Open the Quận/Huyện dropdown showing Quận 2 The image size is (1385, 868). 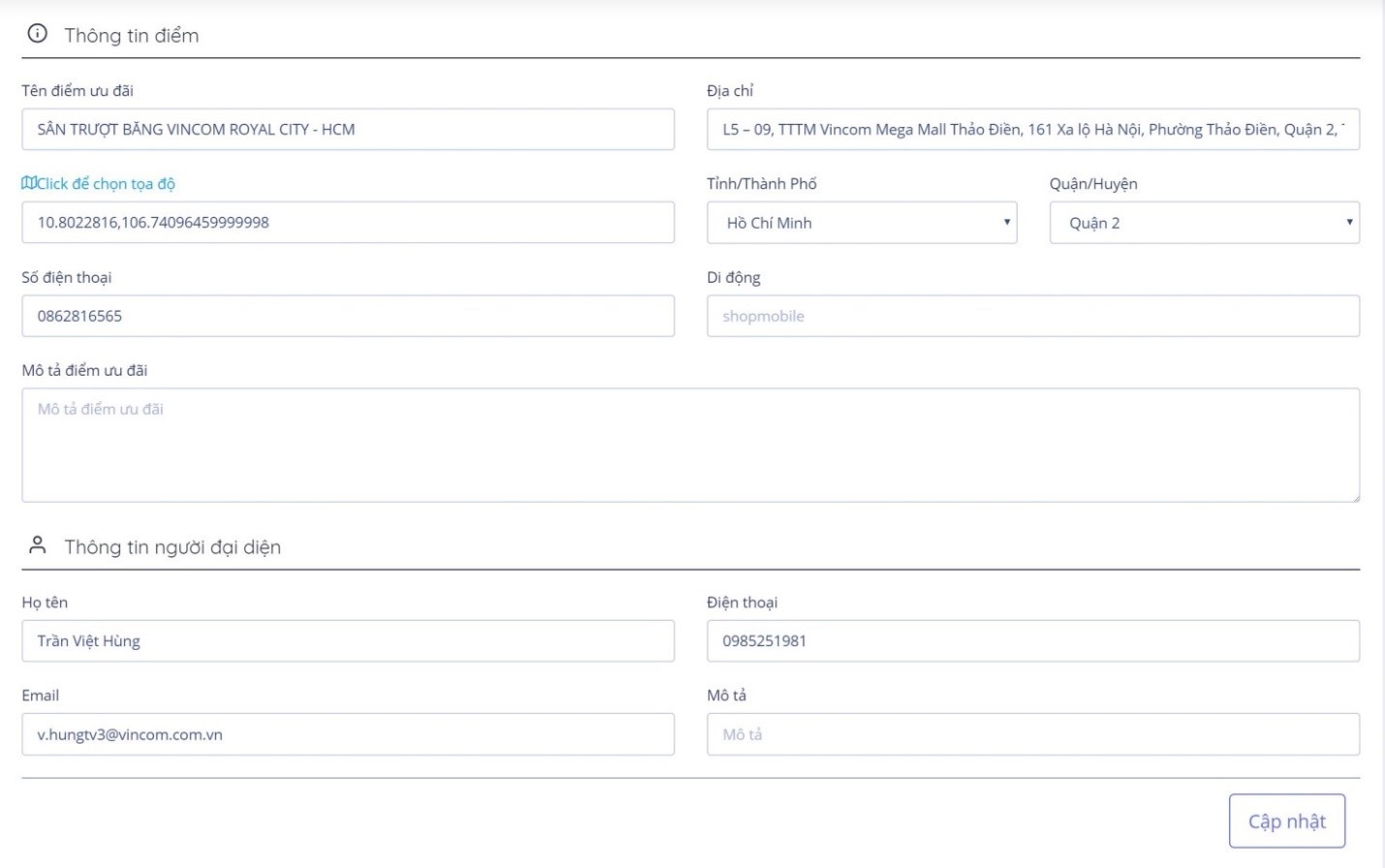pos(1203,223)
